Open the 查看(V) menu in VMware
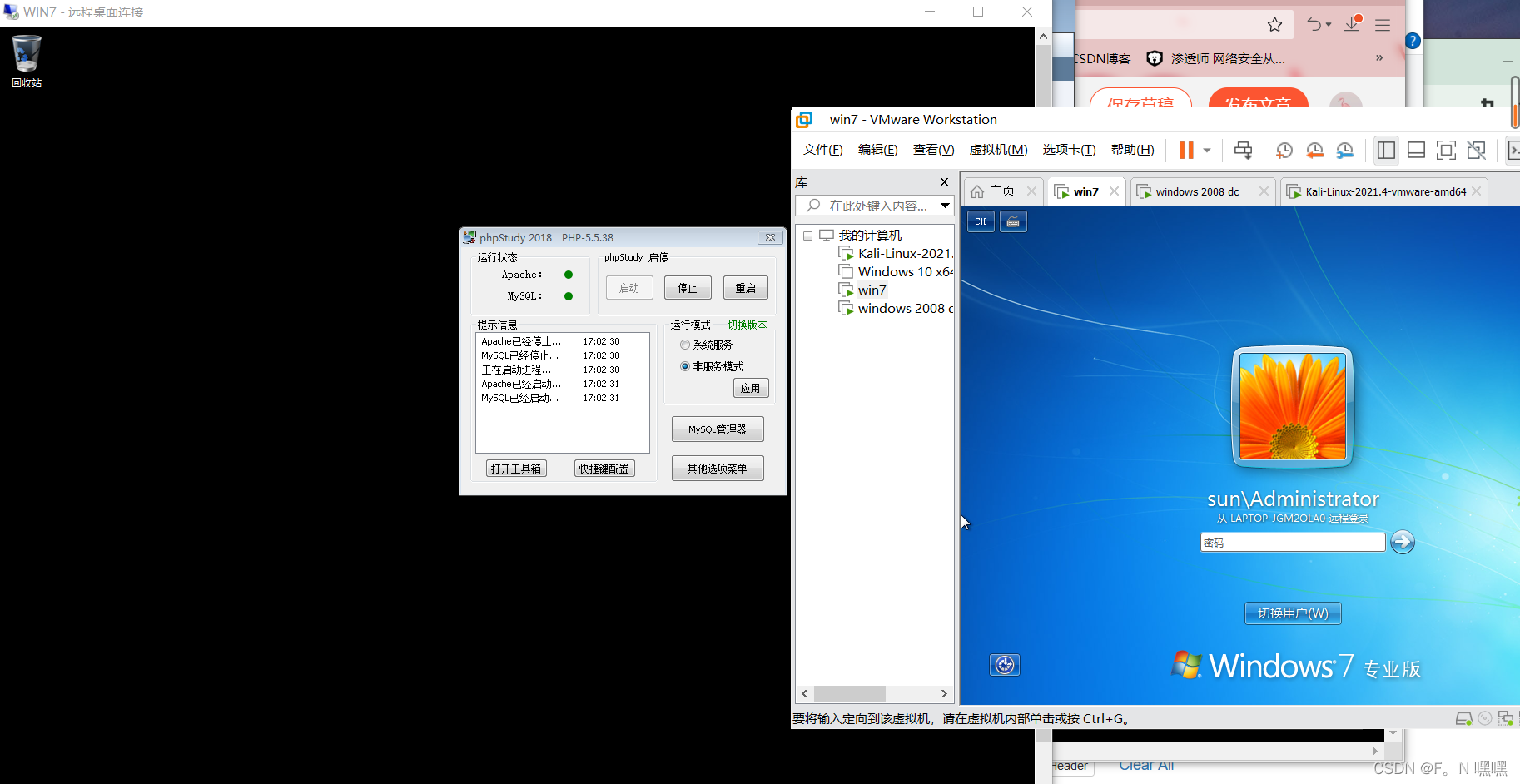Screen dimensions: 1520x784 click(933, 150)
